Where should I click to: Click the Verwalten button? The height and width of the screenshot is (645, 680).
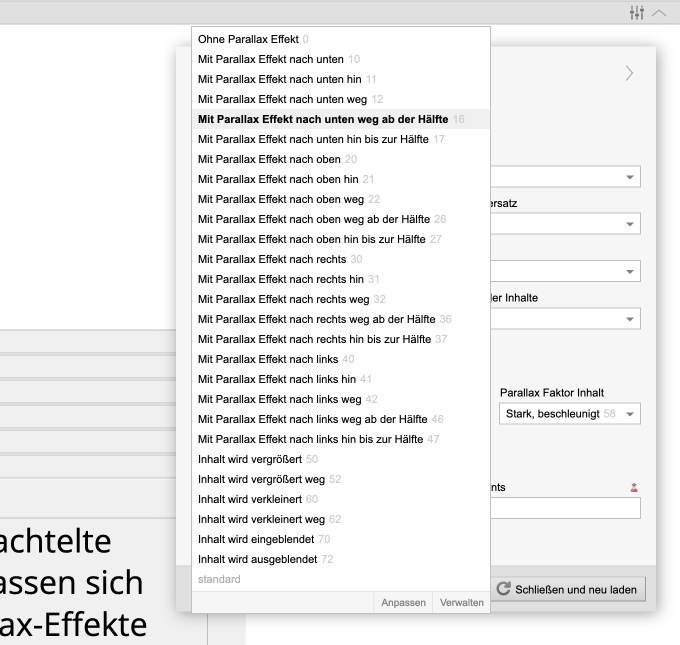point(461,602)
